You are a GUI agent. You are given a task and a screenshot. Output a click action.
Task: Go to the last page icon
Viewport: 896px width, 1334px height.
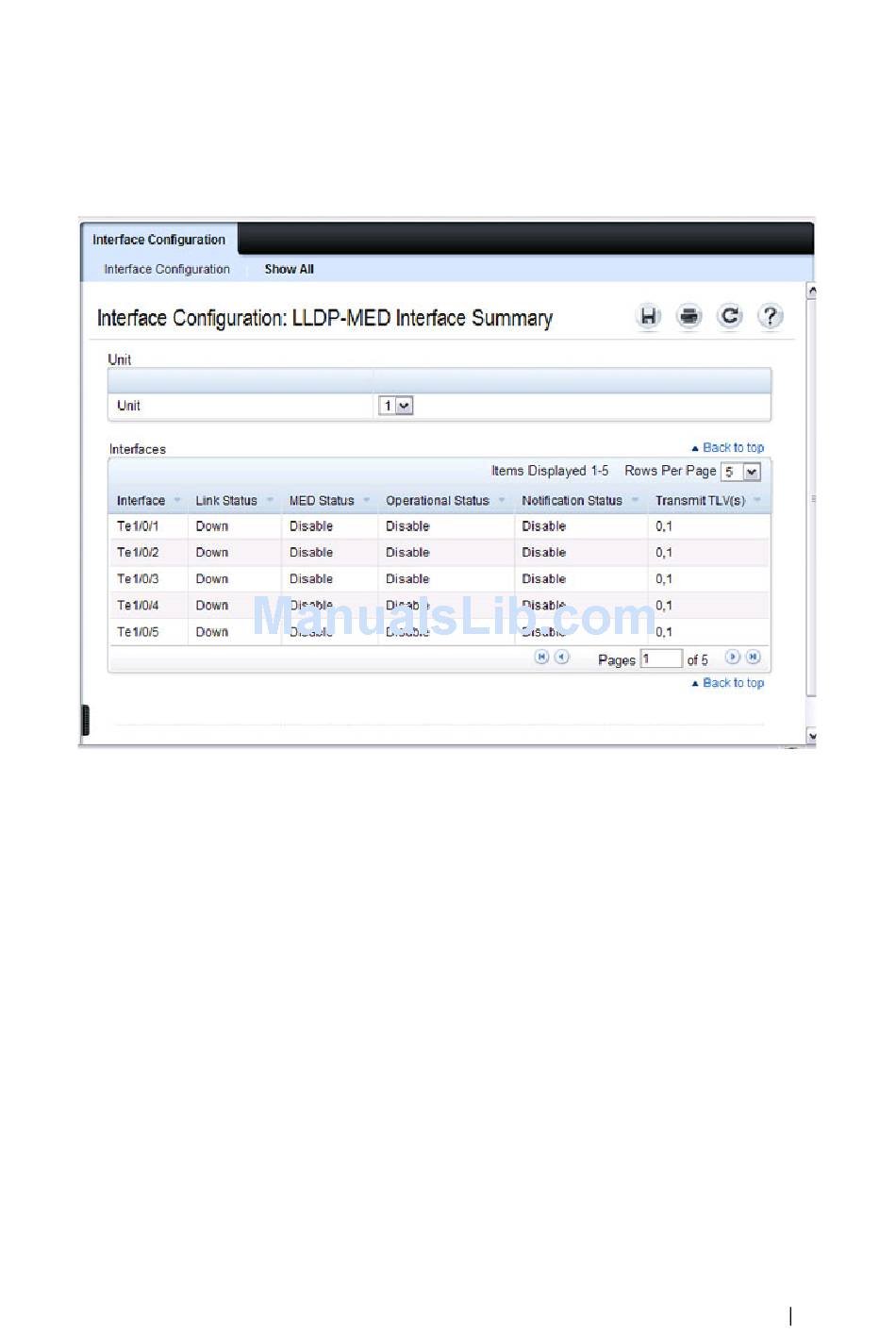pyautogui.click(x=753, y=658)
